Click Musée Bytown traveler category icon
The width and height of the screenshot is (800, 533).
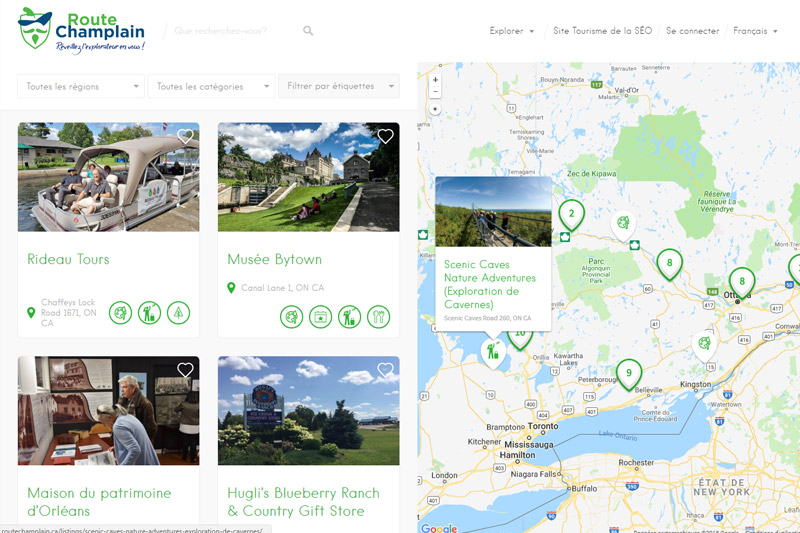[x=349, y=317]
